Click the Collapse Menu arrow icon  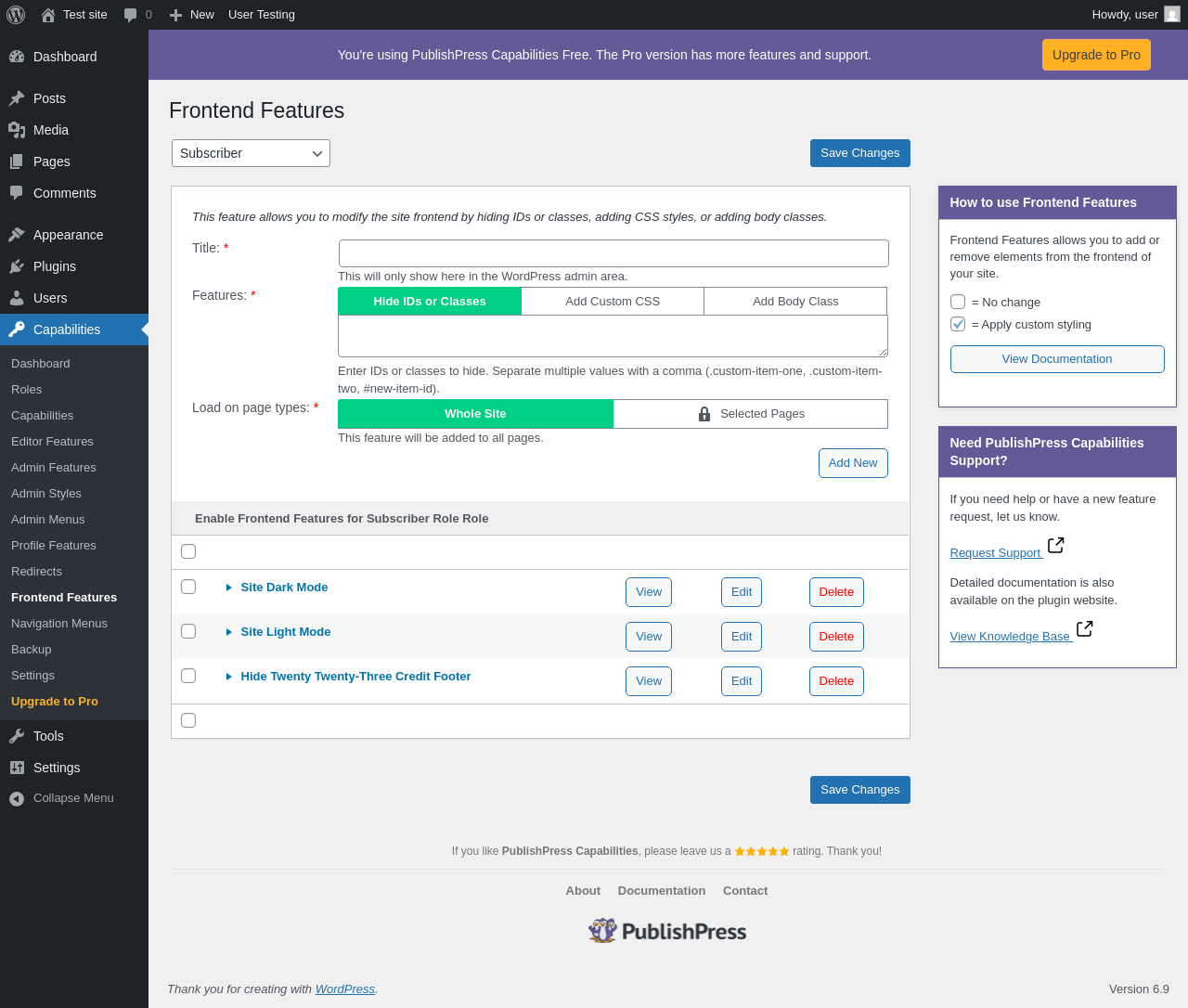coord(17,798)
